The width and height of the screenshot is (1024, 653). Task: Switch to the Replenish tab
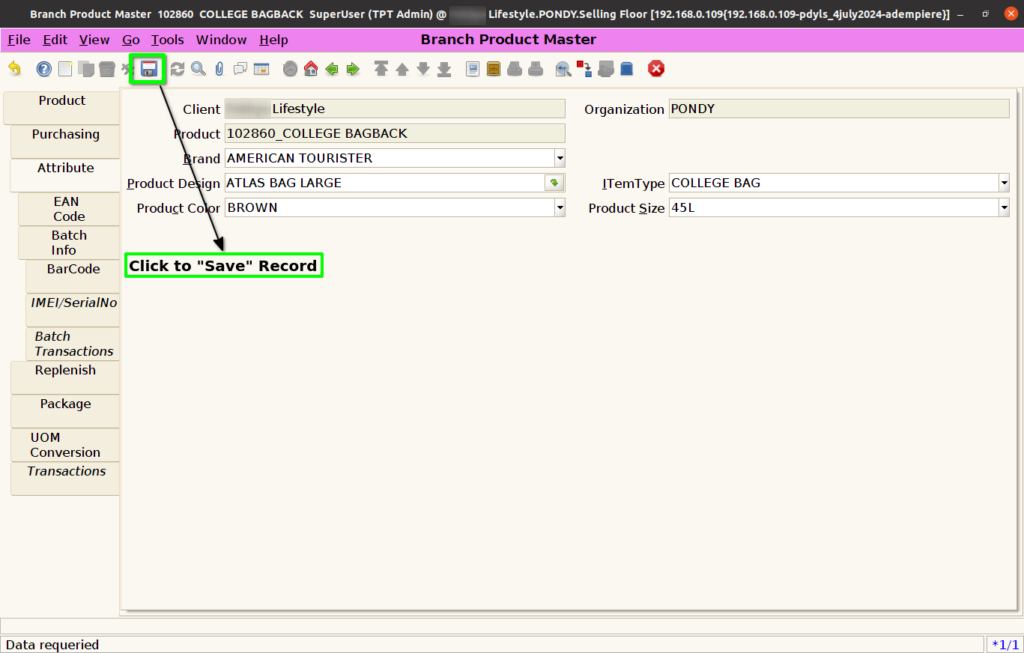pyautogui.click(x=65, y=377)
